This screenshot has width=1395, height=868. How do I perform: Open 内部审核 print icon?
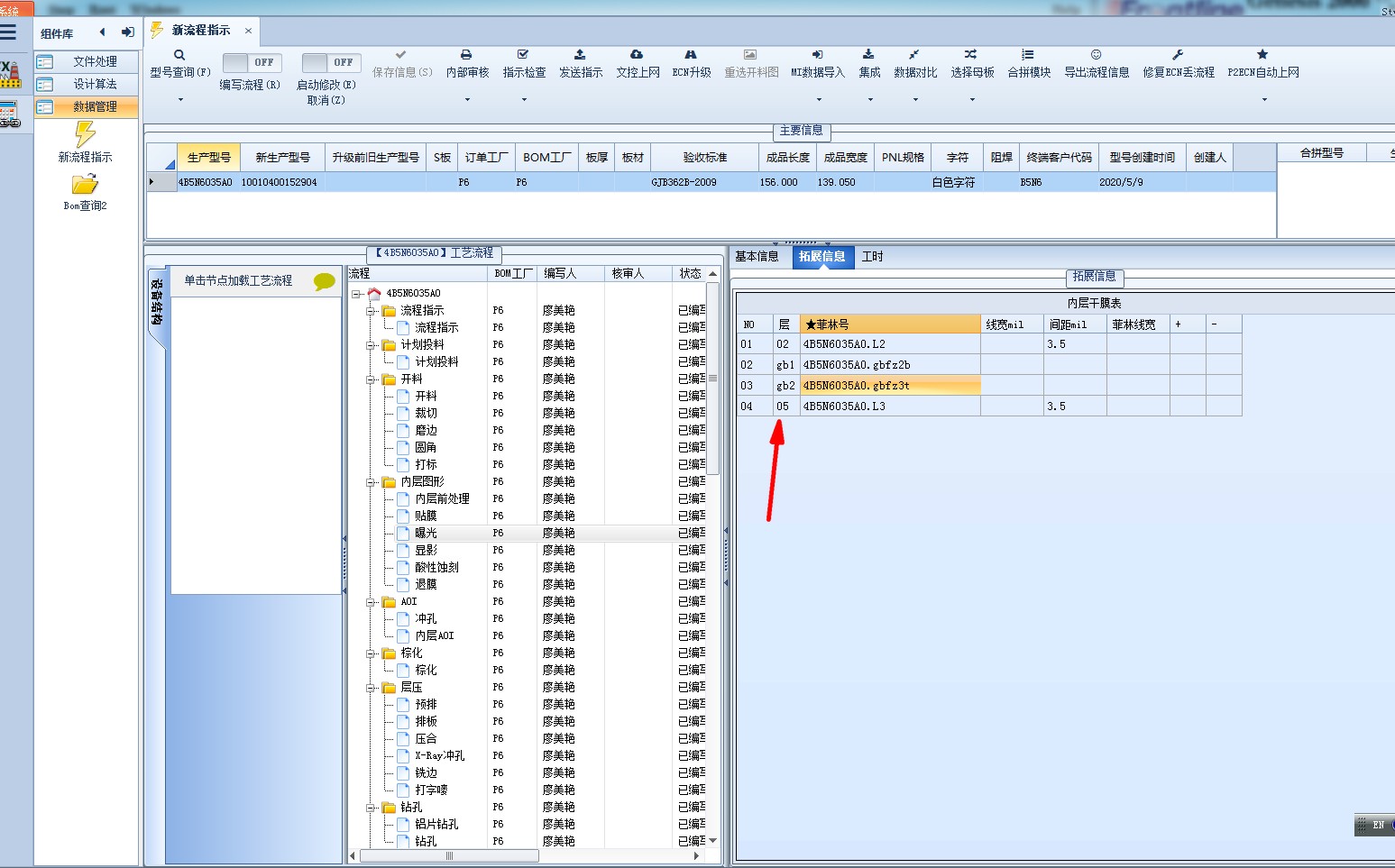[466, 55]
